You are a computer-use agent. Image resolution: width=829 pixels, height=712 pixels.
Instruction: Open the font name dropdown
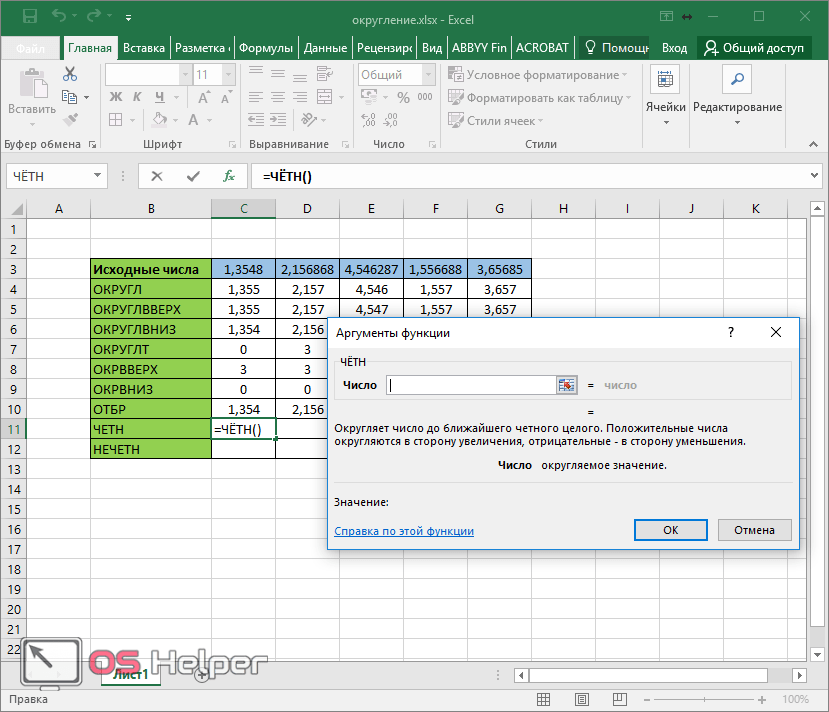pos(185,75)
